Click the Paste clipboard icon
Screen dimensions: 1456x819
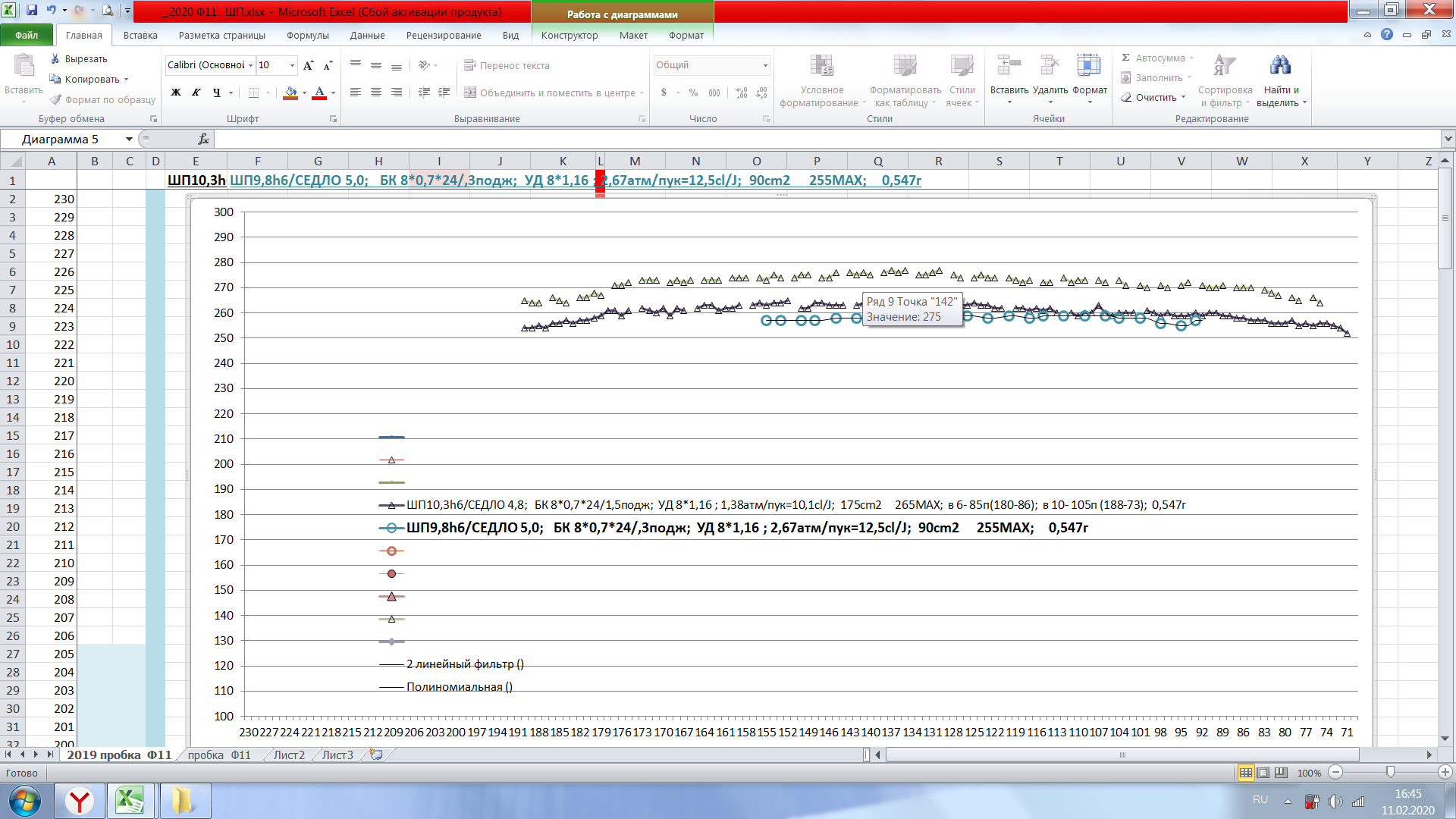[x=24, y=67]
